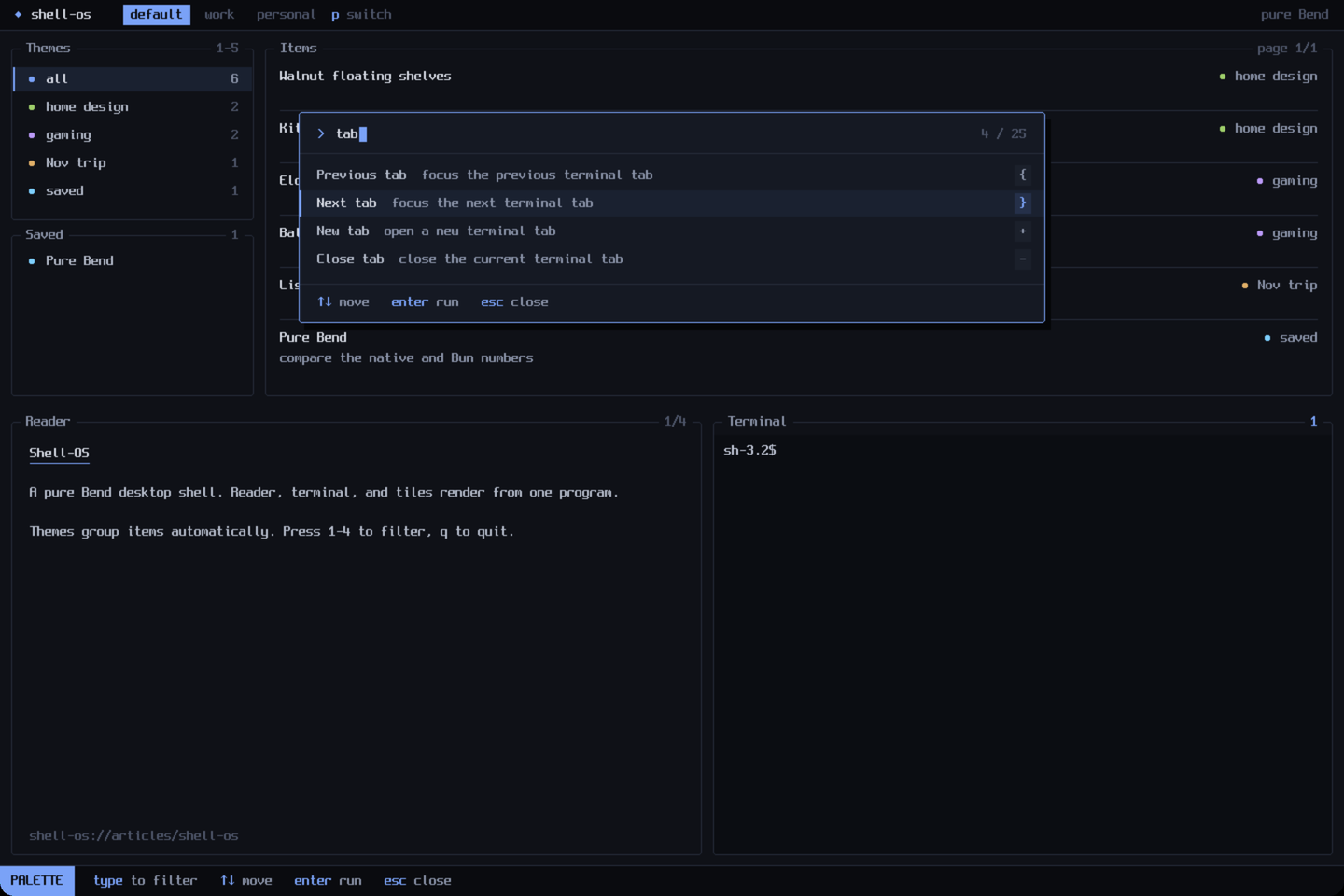Image resolution: width=1344 pixels, height=896 pixels.
Task: Click enter run in the status bar
Action: 328,880
